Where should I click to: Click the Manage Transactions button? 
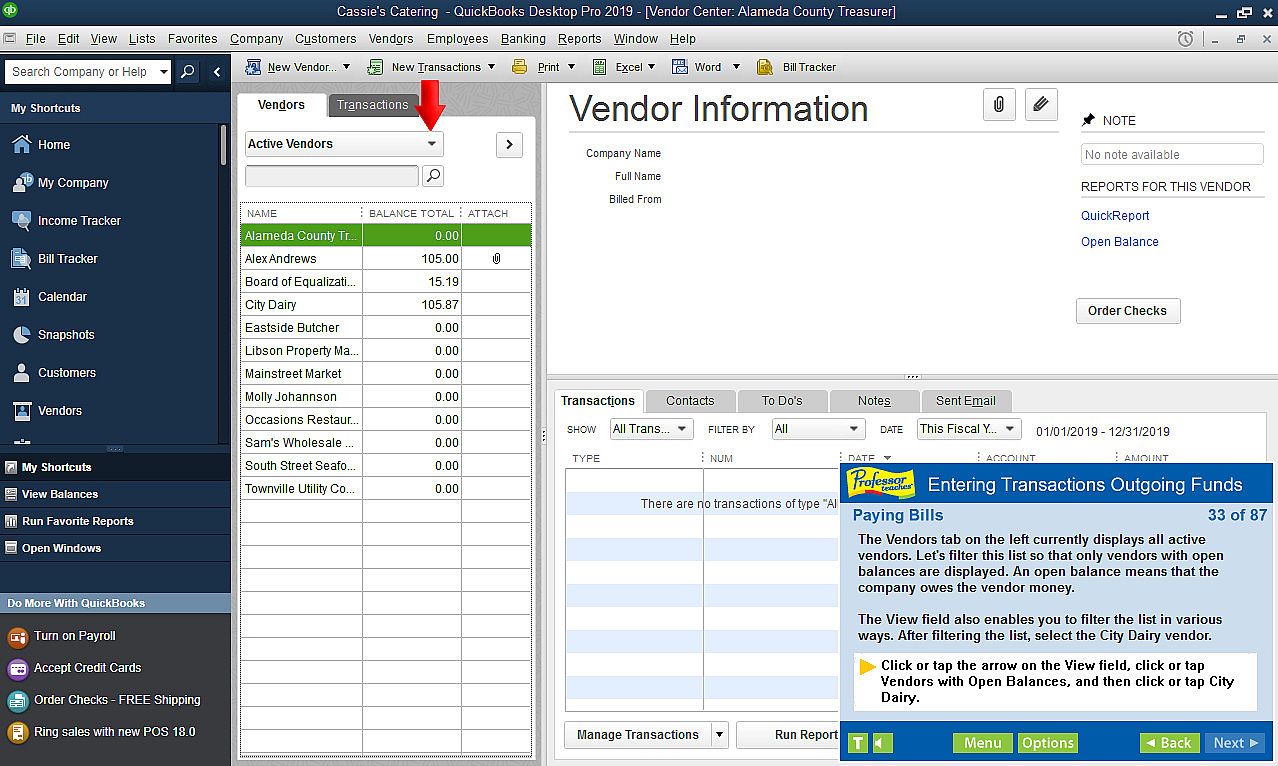click(x=638, y=735)
